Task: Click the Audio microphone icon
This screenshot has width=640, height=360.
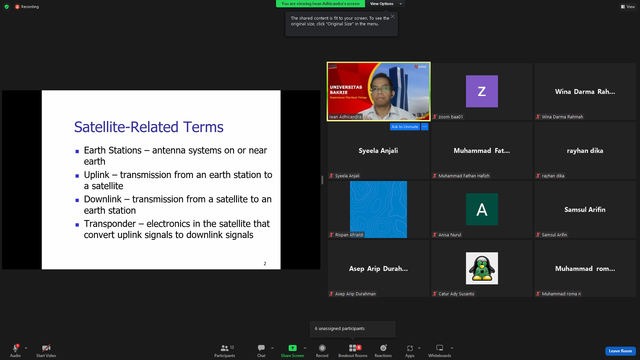Action: 16,348
